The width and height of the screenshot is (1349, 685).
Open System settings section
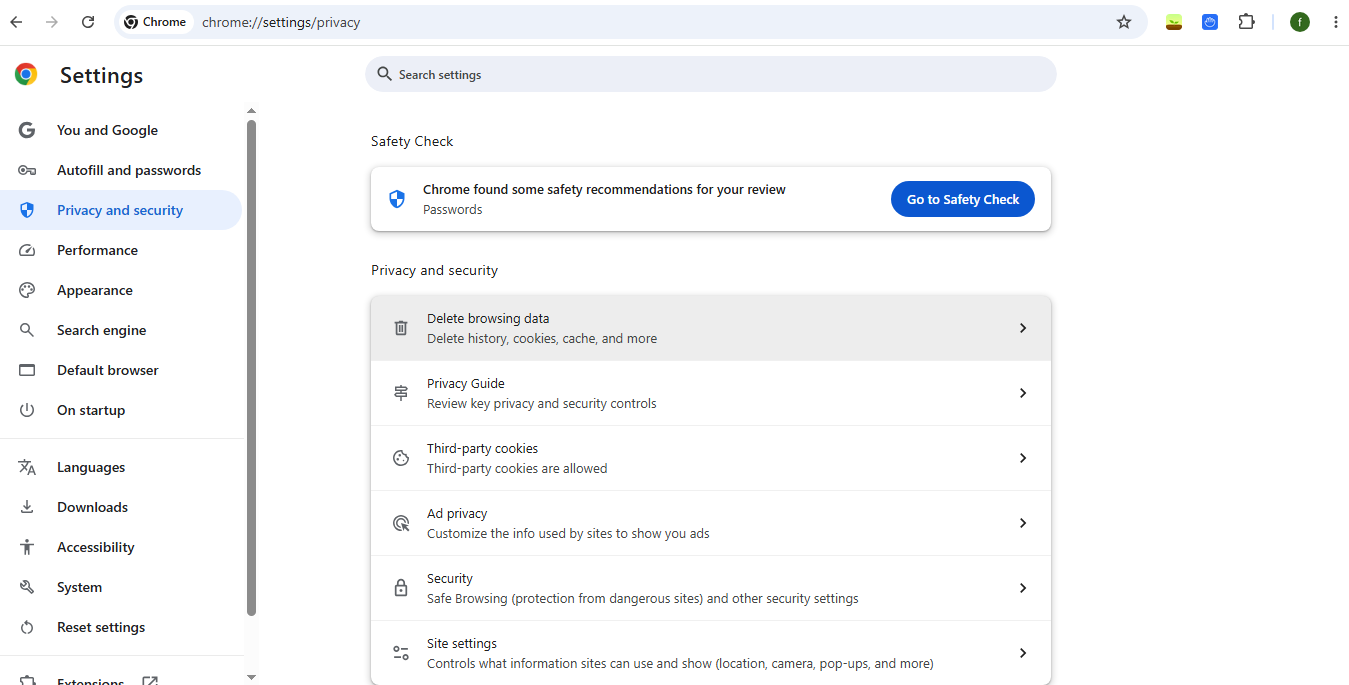click(121, 587)
